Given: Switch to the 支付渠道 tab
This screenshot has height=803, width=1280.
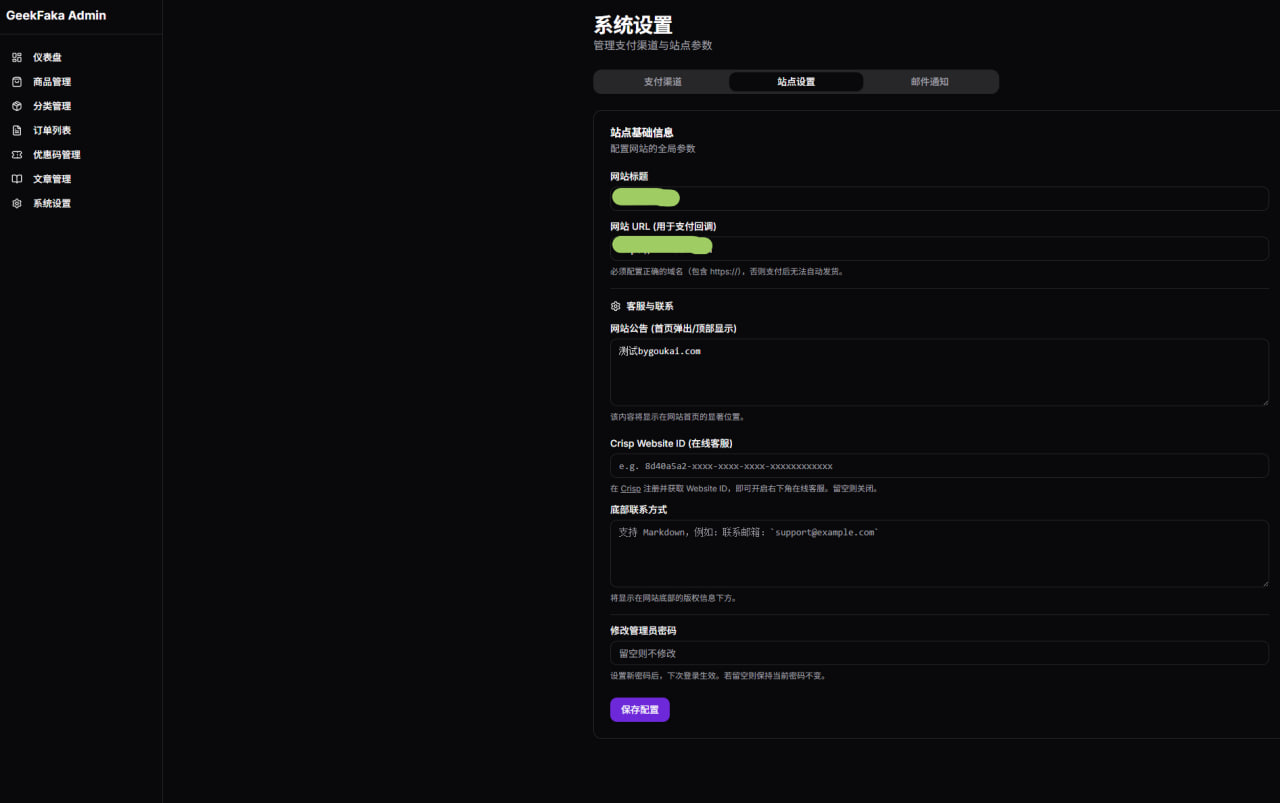Looking at the screenshot, I should coord(661,81).
